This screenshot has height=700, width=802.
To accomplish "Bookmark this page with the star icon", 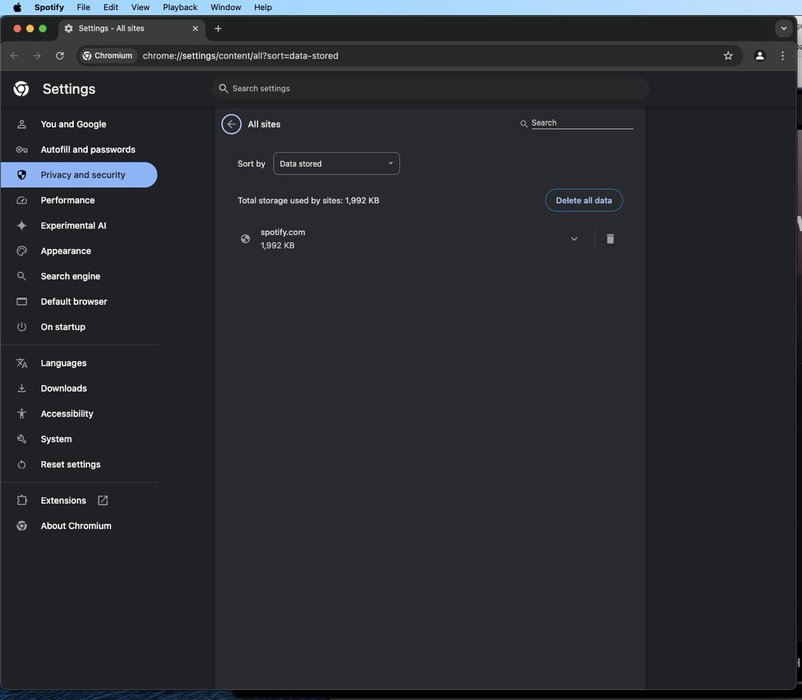I will click(728, 56).
